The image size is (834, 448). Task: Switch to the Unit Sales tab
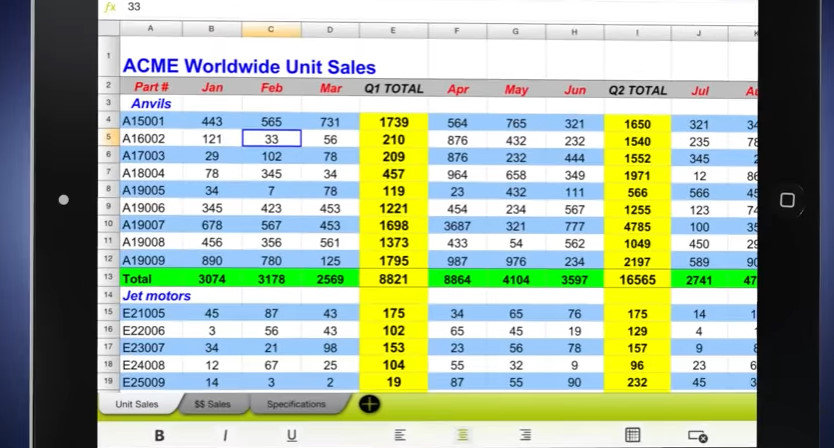[137, 404]
